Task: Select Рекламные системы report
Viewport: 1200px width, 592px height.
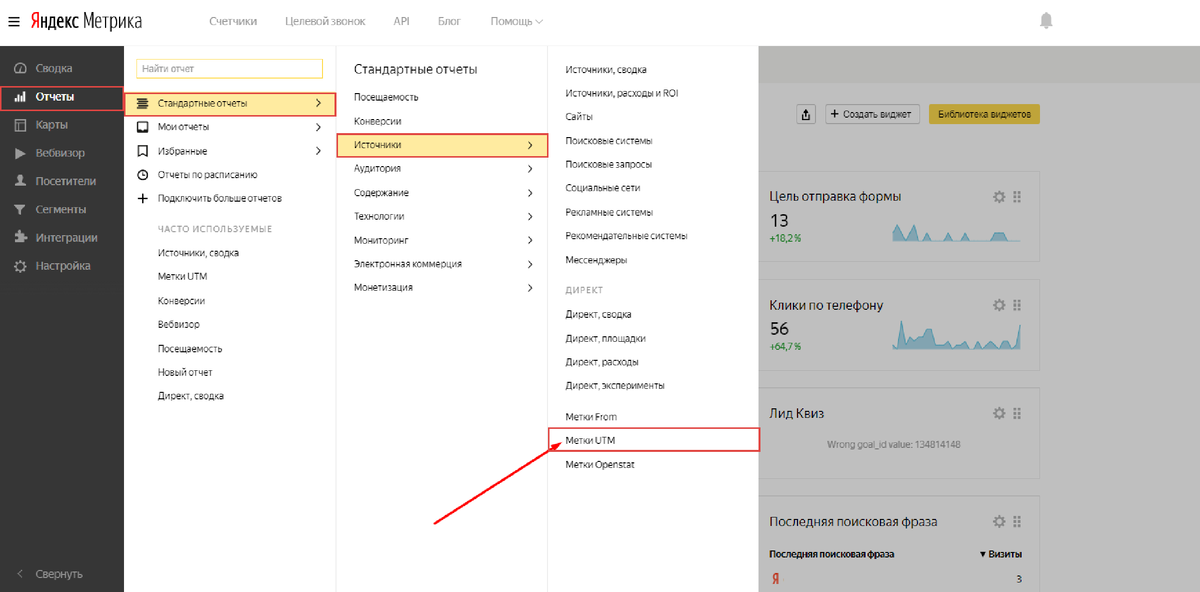Action: pos(608,212)
